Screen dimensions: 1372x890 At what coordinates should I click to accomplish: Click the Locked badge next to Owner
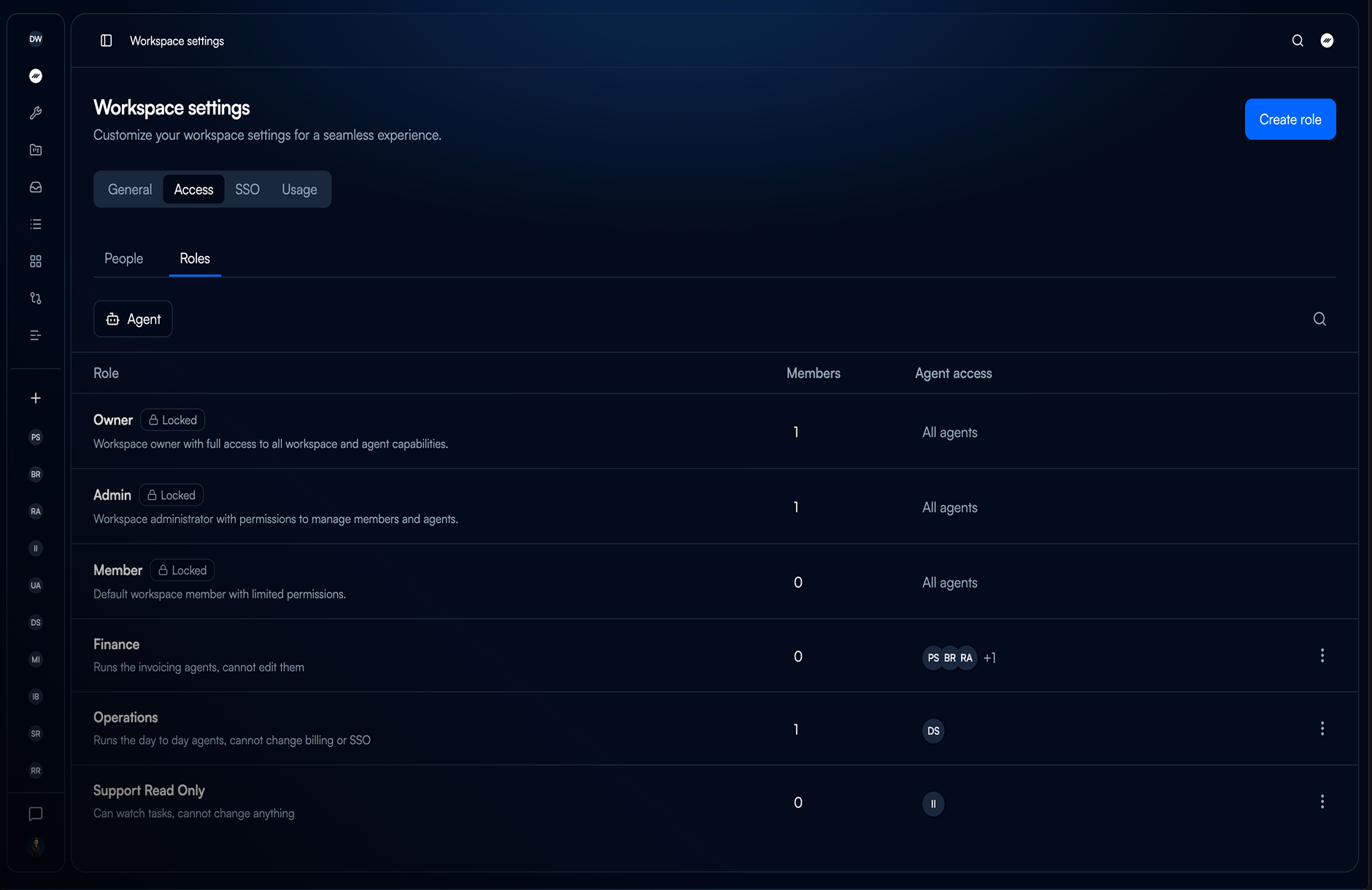[173, 420]
